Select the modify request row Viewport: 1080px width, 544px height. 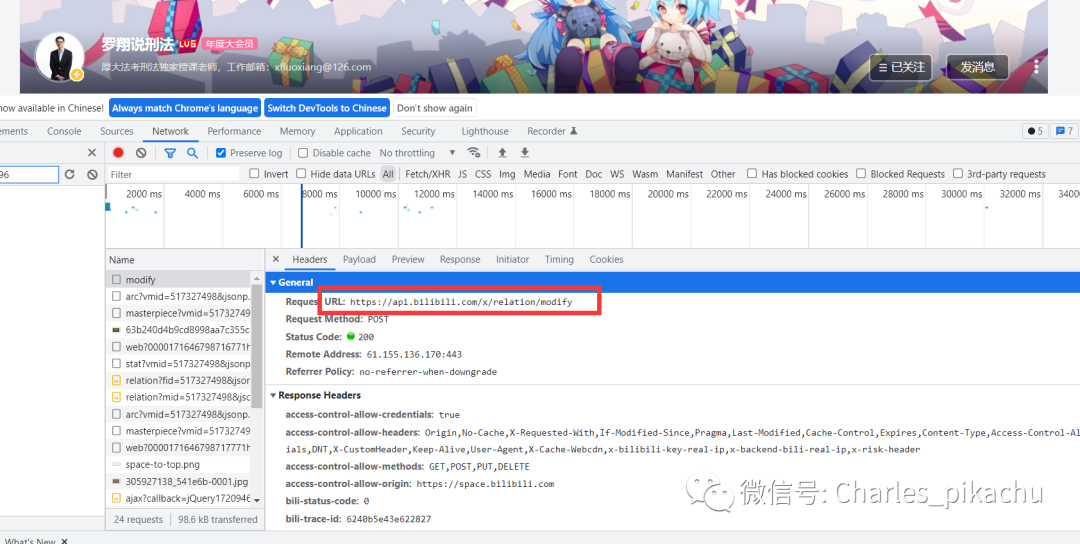pyautogui.click(x=180, y=280)
